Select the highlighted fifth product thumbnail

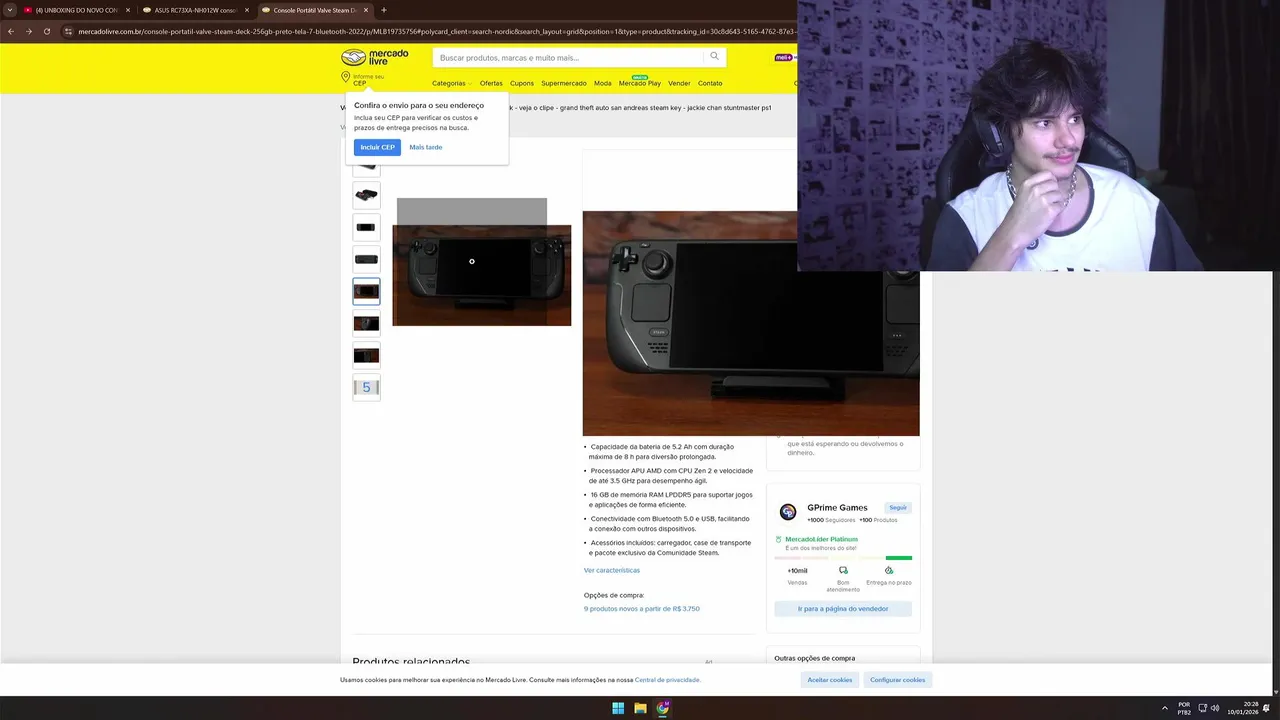[x=366, y=291]
